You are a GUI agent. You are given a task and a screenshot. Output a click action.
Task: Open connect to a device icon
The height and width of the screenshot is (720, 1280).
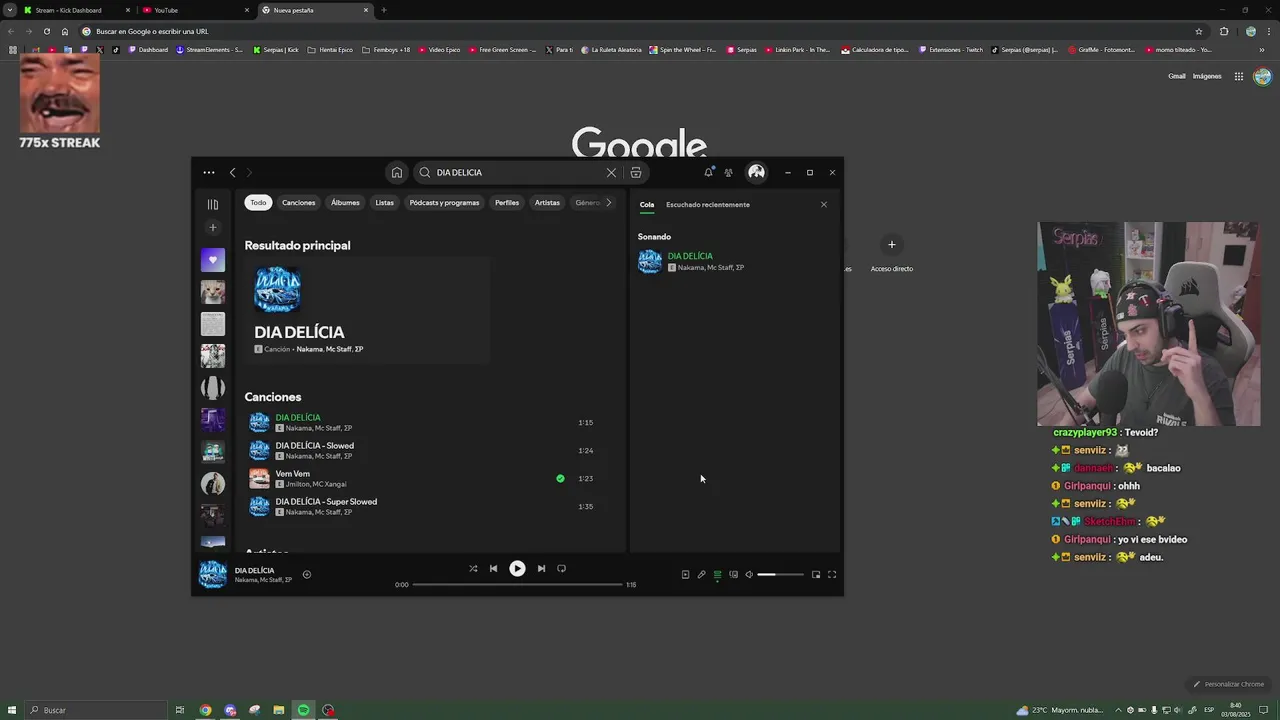pos(733,574)
